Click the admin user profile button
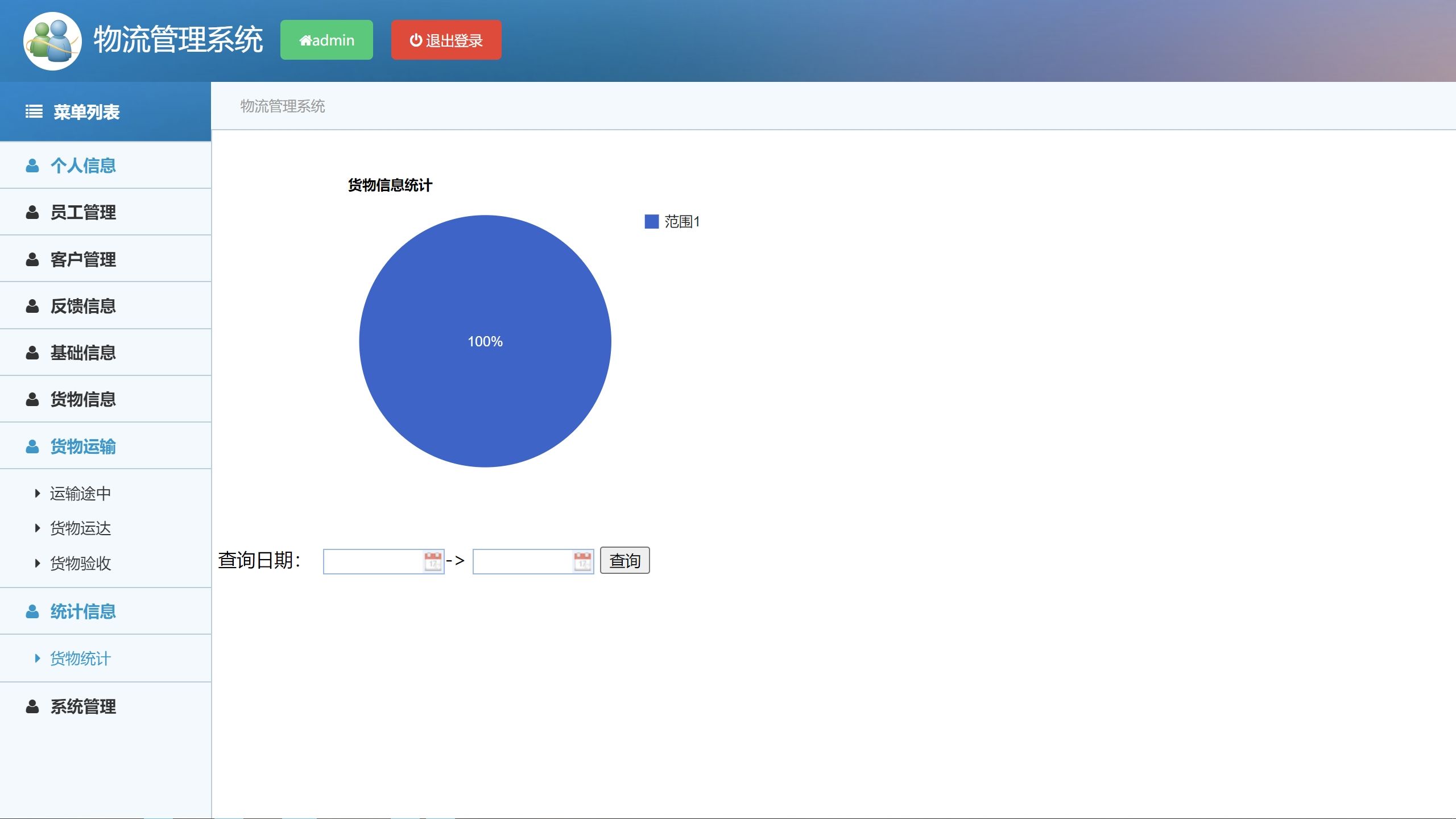 (327, 40)
